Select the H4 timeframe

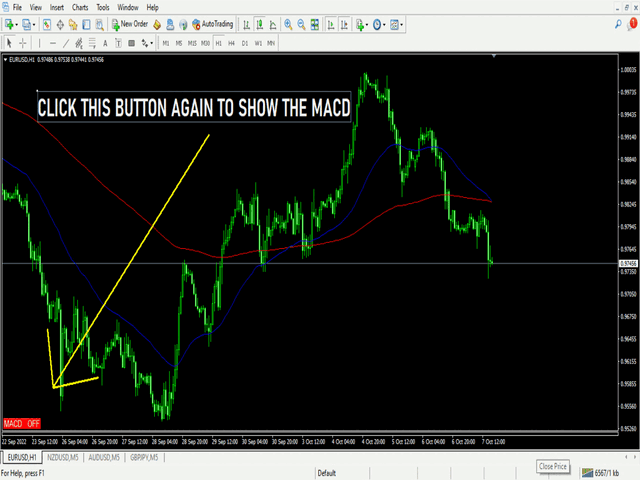tap(231, 43)
